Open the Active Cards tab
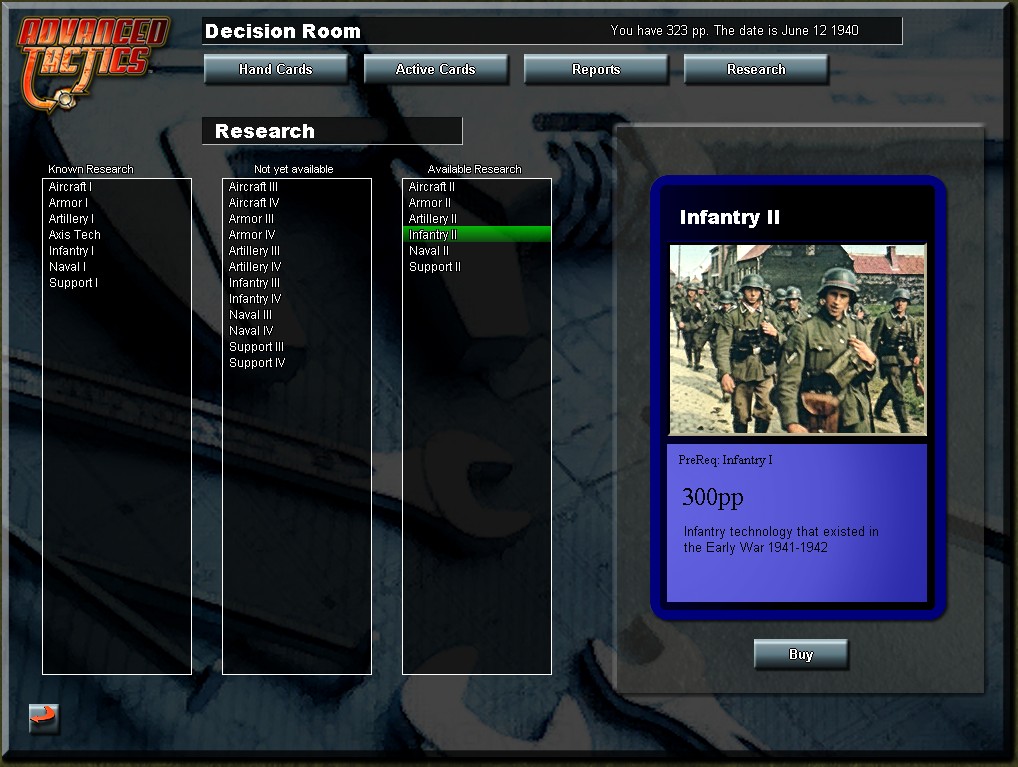The height and width of the screenshot is (767, 1018). [436, 69]
